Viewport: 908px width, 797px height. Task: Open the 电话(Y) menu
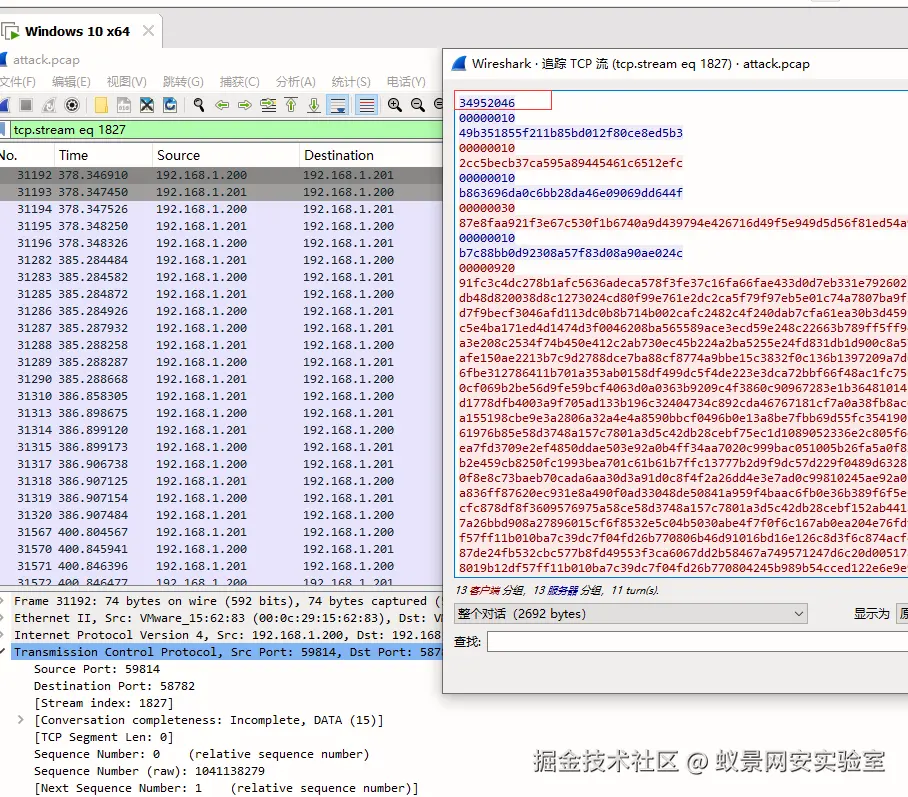[406, 82]
